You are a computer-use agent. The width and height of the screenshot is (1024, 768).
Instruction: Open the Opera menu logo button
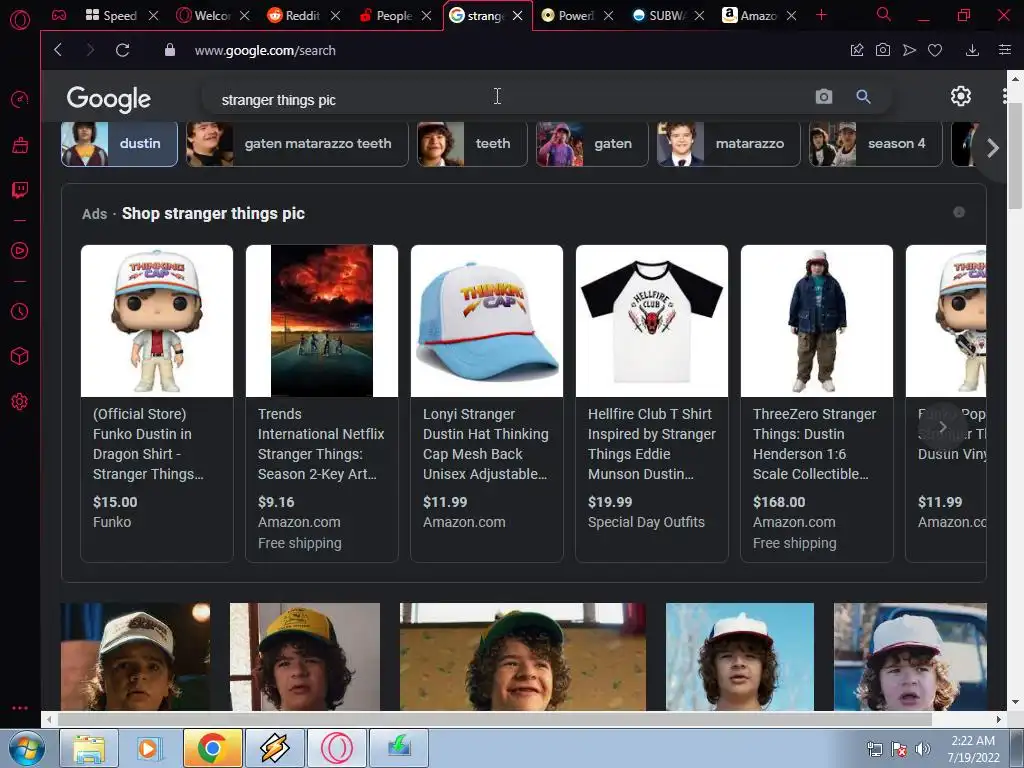point(20,20)
